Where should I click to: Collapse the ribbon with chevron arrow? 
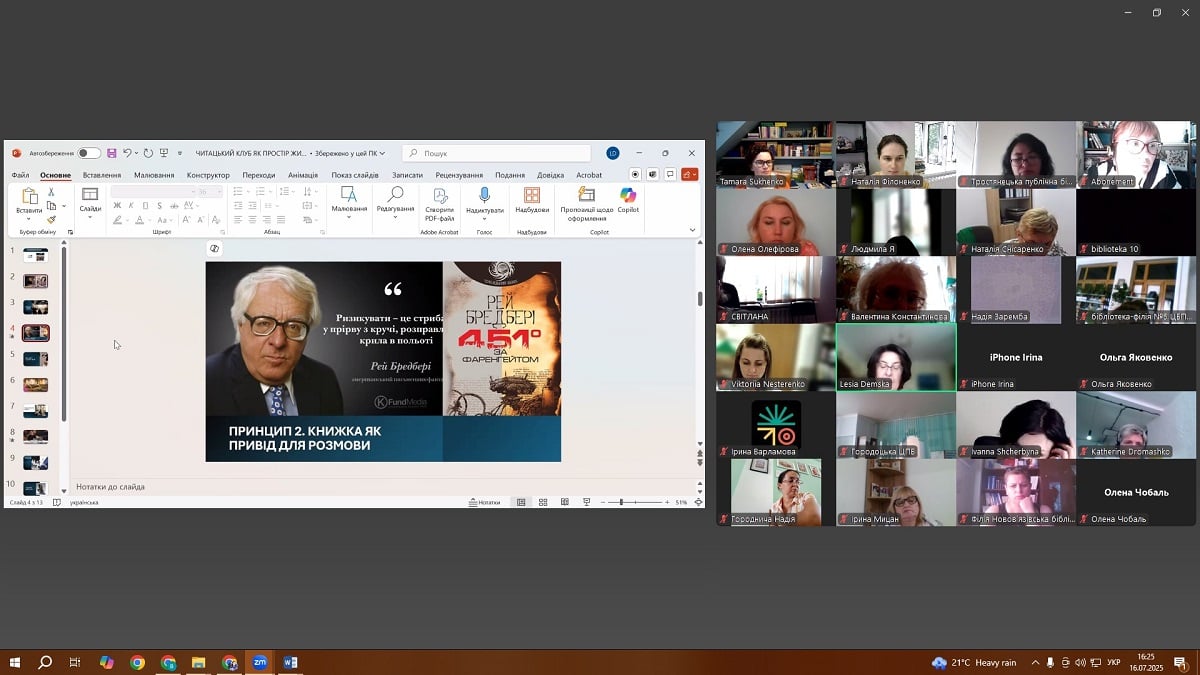point(693,230)
